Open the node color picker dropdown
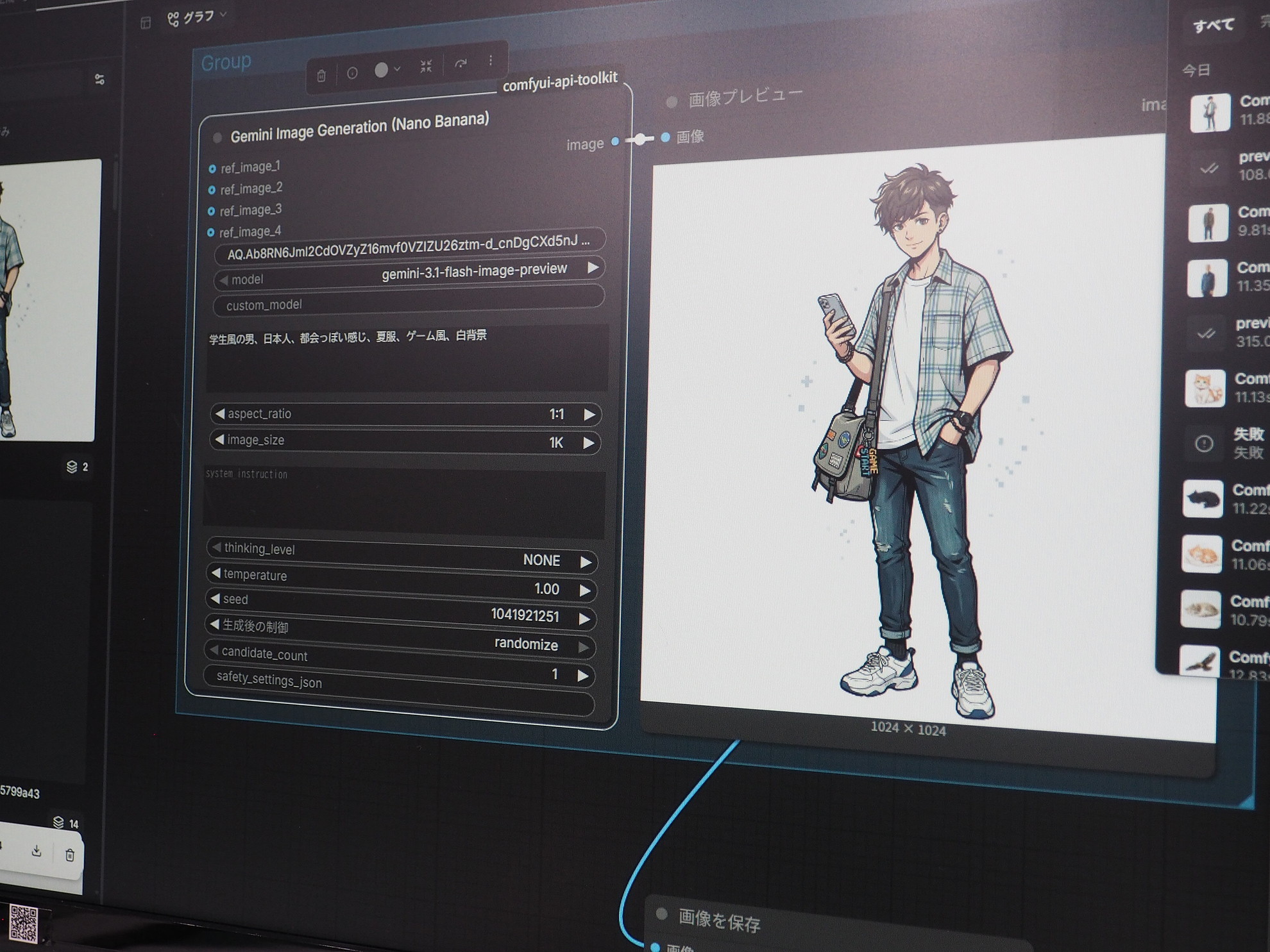The image size is (1270, 952). 387,69
